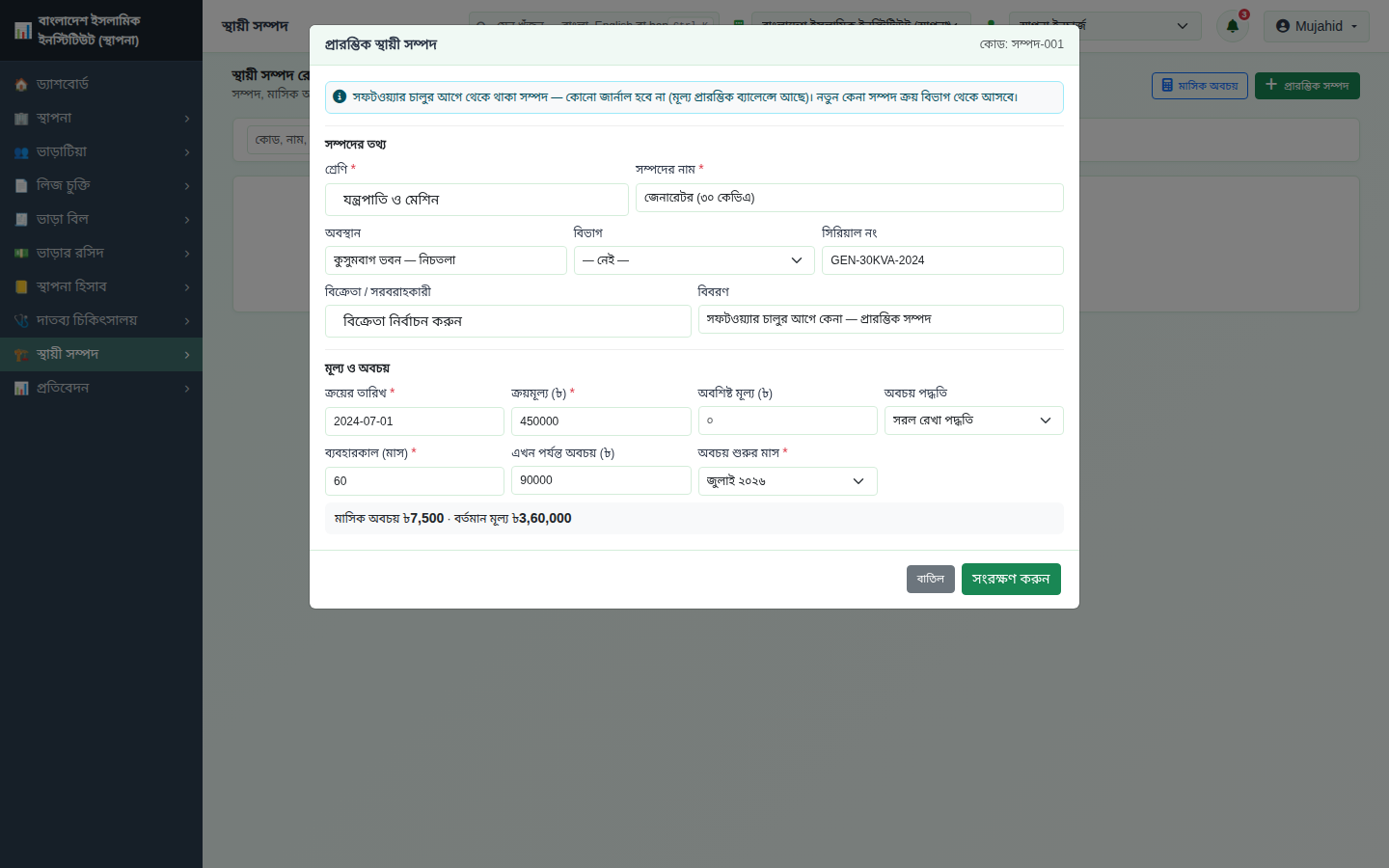Click the plus icon on প্রারম্ভিক সম্পদ
Screen dimensions: 1389x868
coord(1271,85)
